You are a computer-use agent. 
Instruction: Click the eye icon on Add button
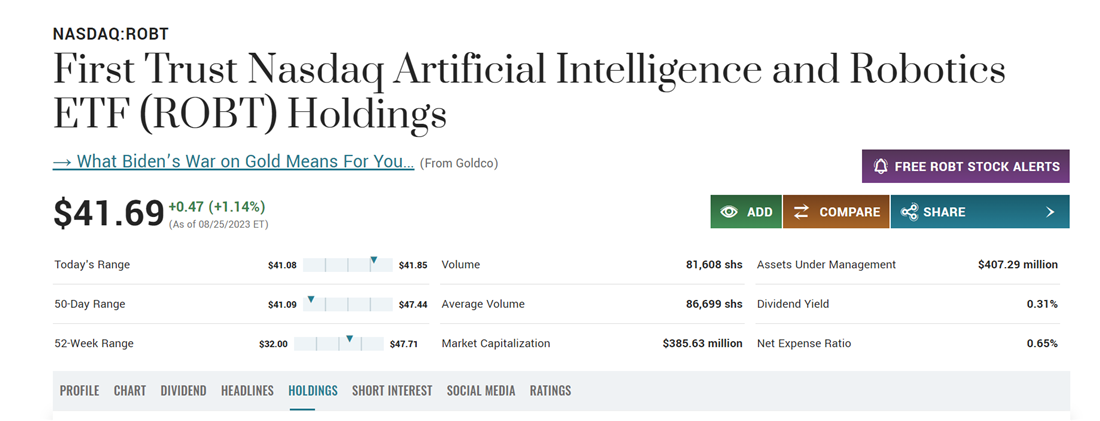click(x=729, y=212)
